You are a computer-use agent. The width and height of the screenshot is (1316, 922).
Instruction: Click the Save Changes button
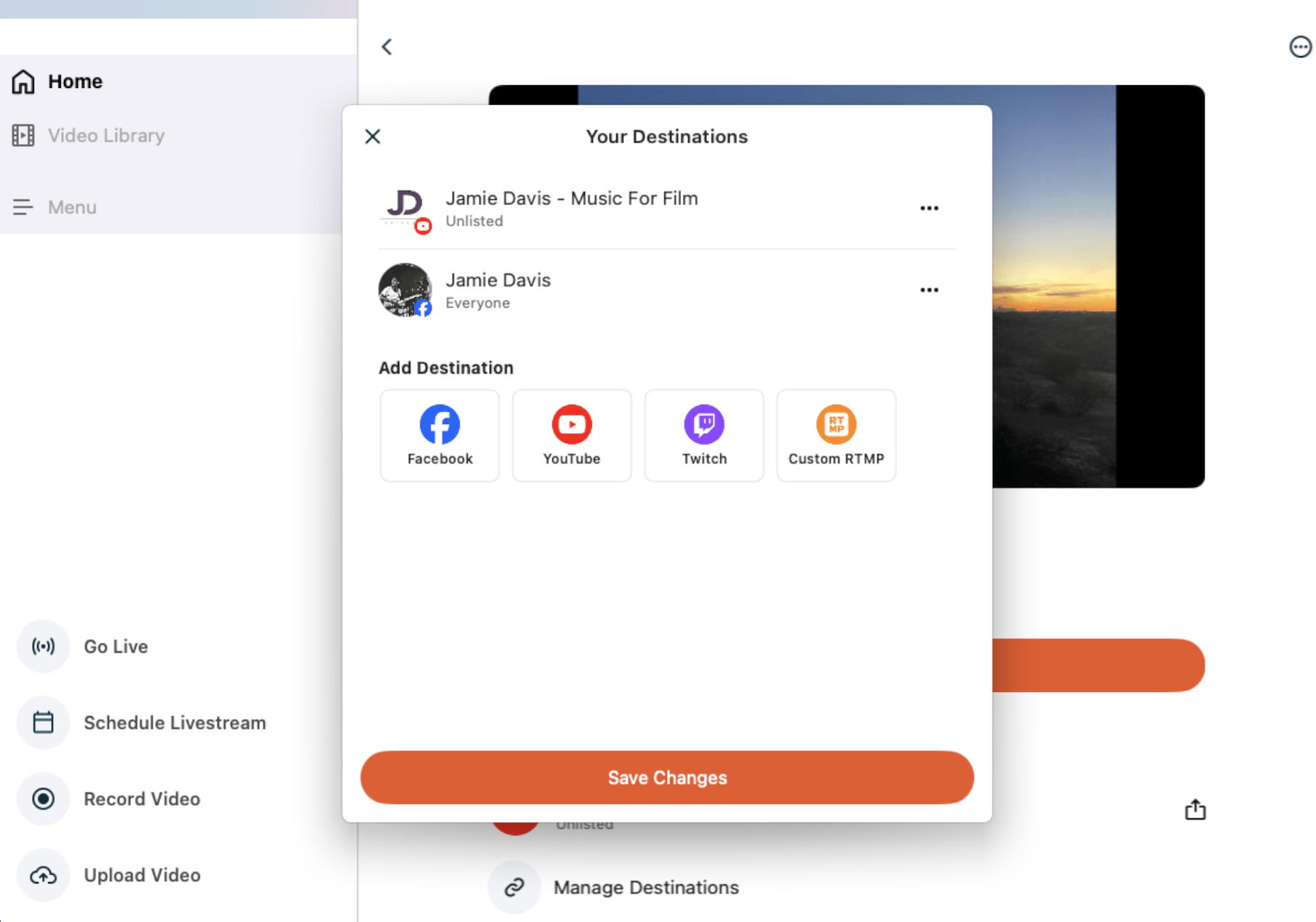click(667, 777)
